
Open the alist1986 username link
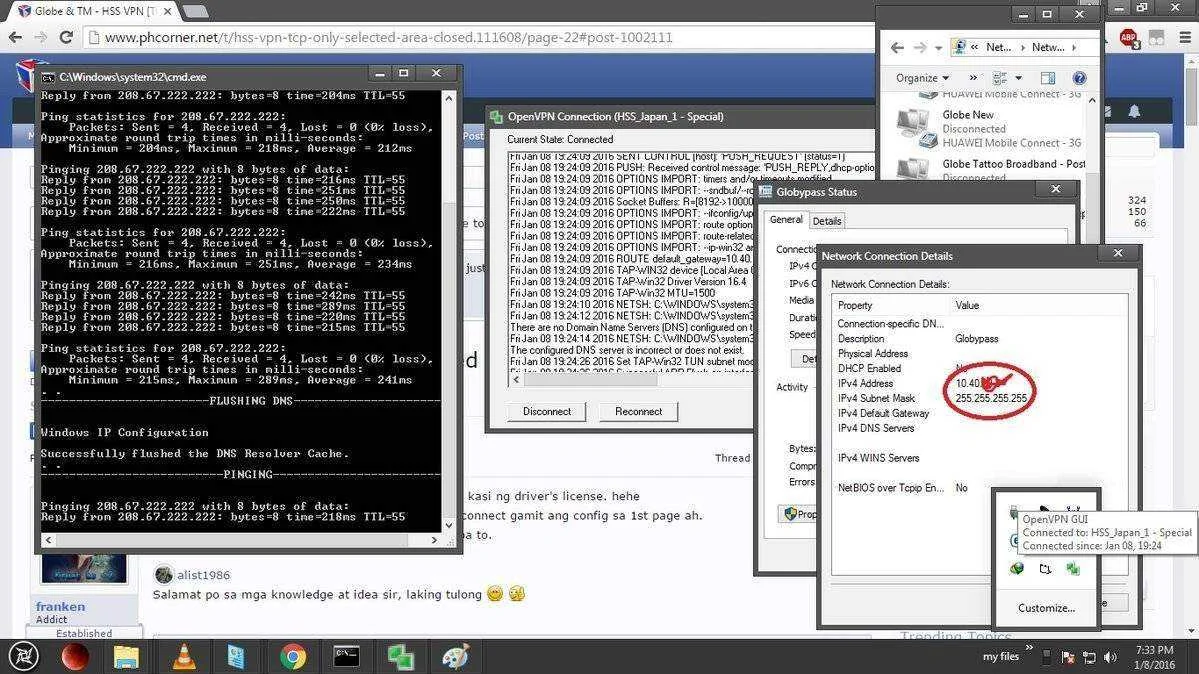click(x=203, y=575)
